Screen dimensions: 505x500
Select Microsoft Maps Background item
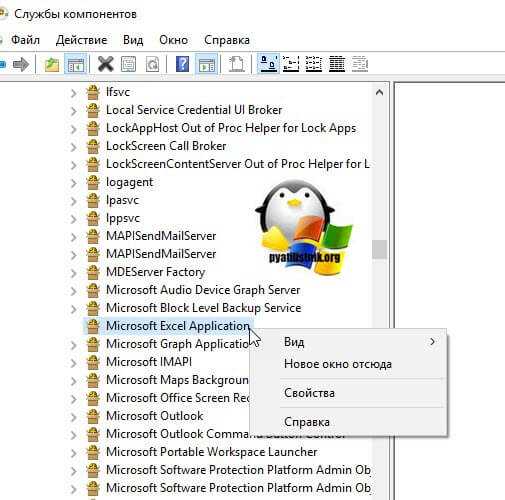(x=177, y=380)
